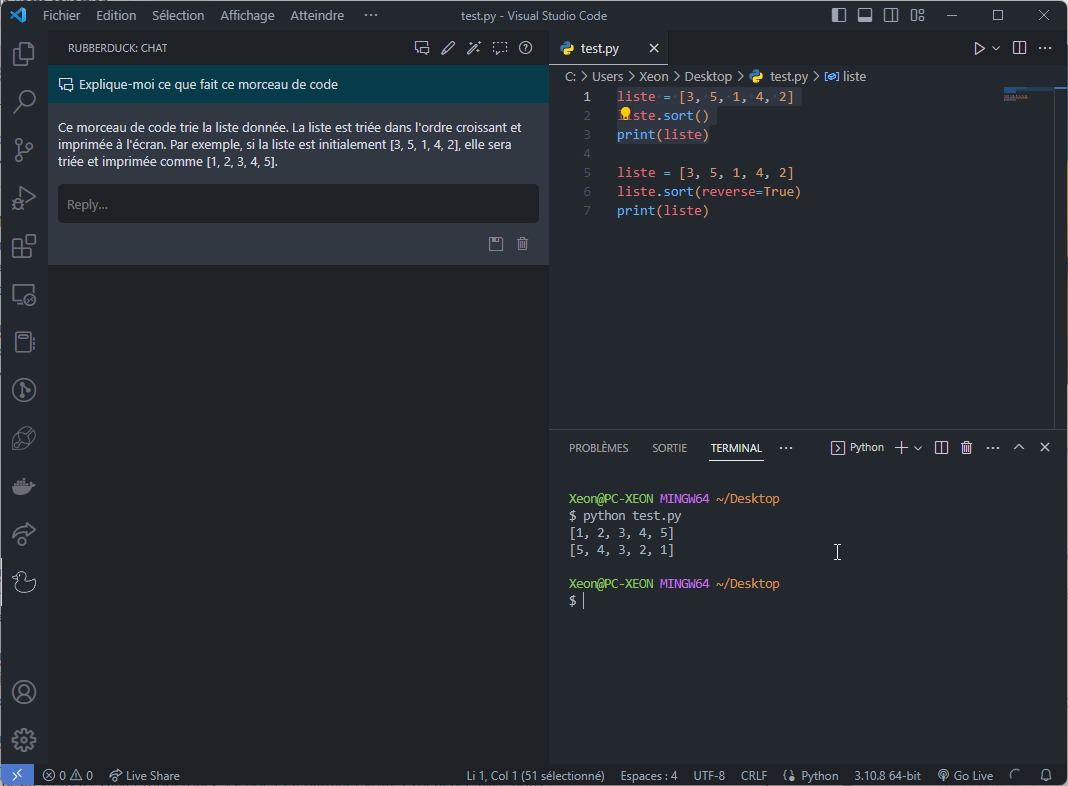Open Source Control view
Image resolution: width=1068 pixels, height=786 pixels.
[x=24, y=150]
